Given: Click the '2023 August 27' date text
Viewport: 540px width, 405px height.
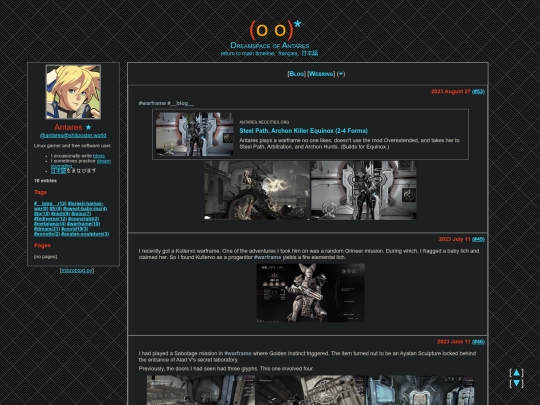Looking at the screenshot, I should tap(450, 92).
